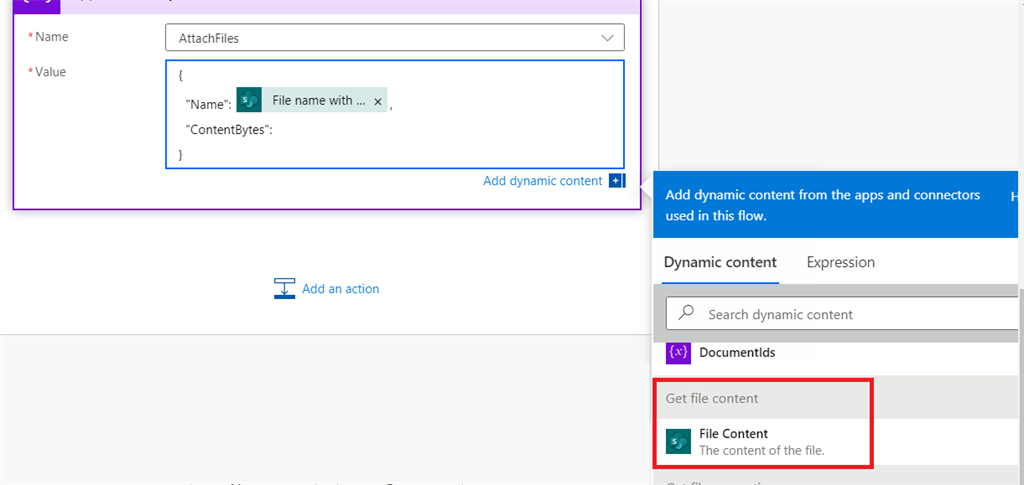Insert the File Content dynamic value
This screenshot has height=485, width=1024.
(760, 441)
